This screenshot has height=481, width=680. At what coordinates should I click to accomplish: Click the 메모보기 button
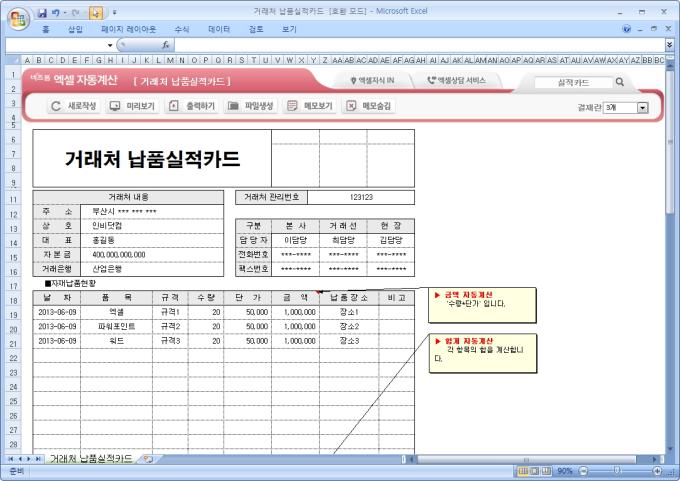[x=310, y=106]
